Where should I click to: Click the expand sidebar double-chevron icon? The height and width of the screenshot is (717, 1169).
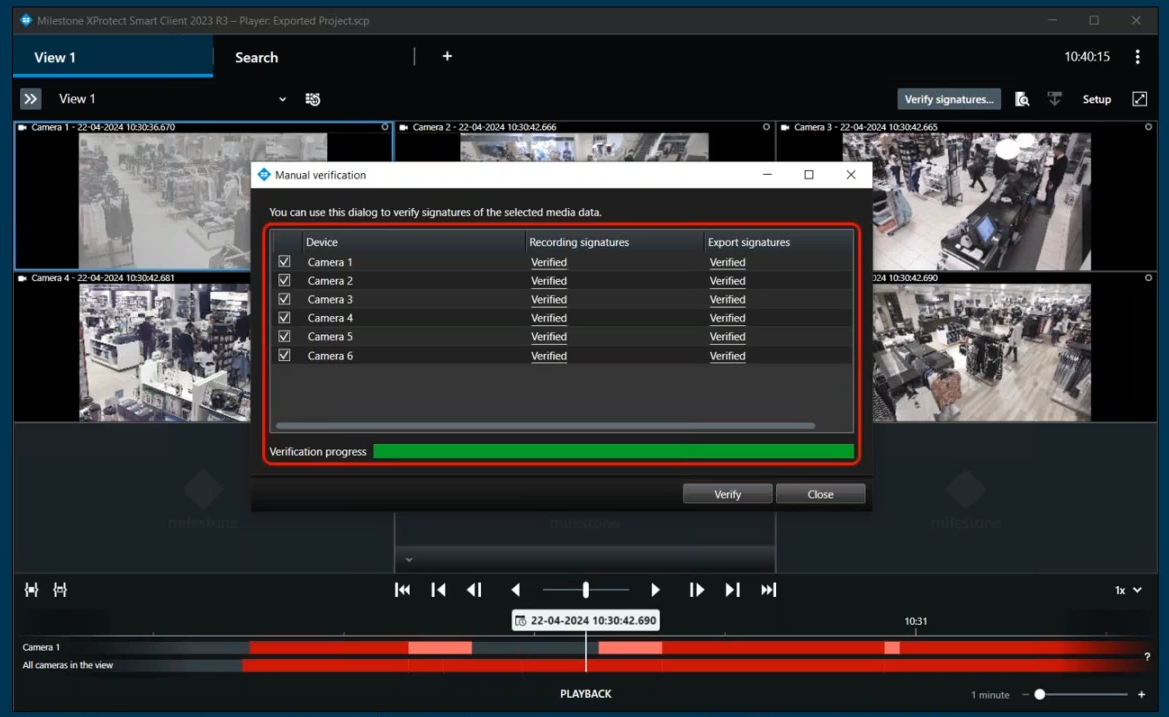coord(31,99)
